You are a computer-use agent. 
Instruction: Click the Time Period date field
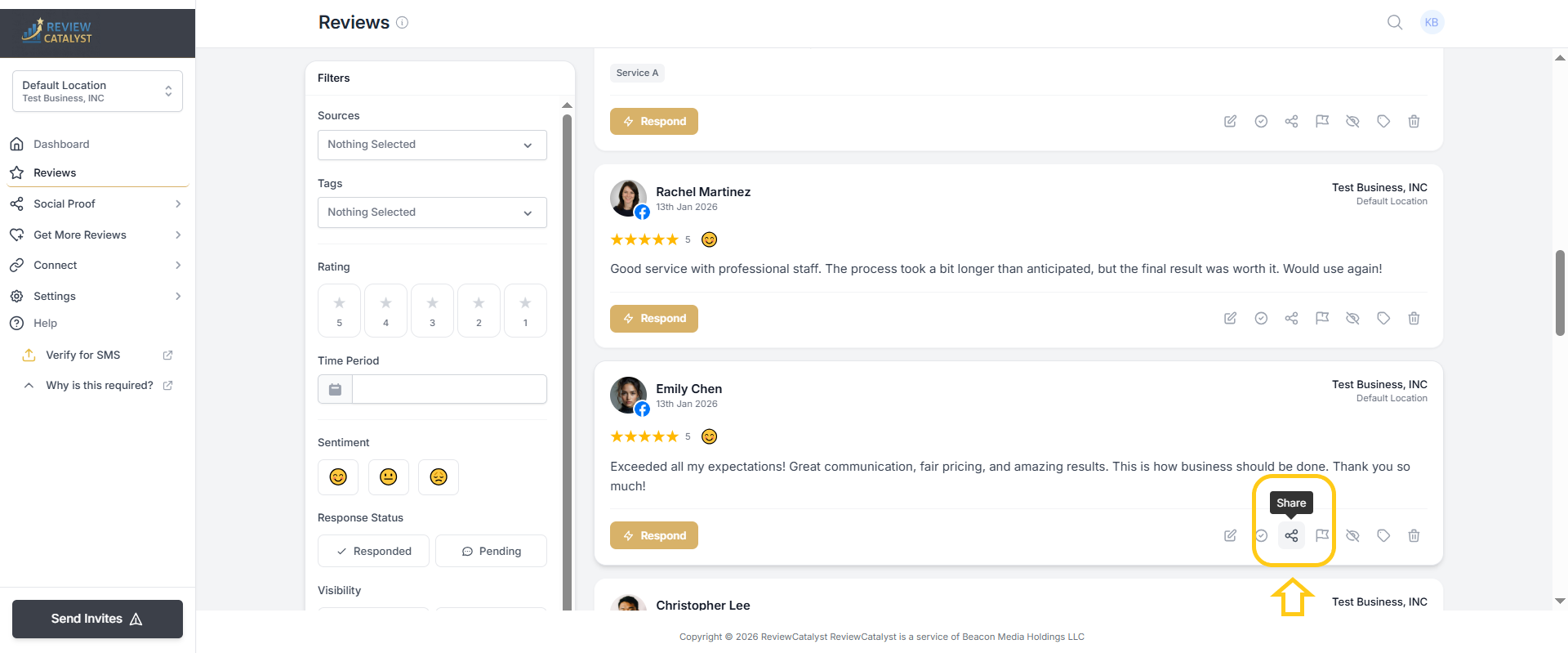[448, 389]
